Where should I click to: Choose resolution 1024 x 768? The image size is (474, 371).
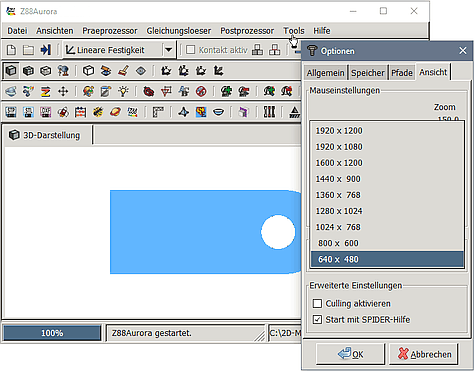tap(387, 227)
